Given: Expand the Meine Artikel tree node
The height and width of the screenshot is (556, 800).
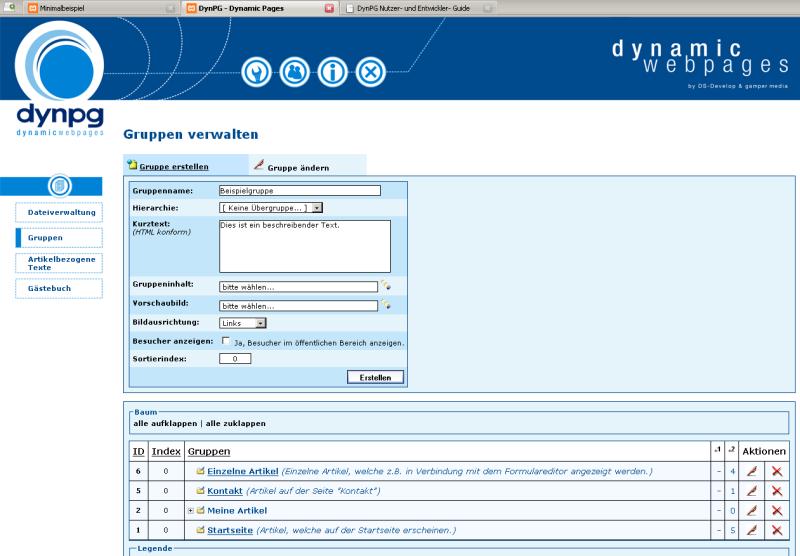Looking at the screenshot, I should coord(191,511).
